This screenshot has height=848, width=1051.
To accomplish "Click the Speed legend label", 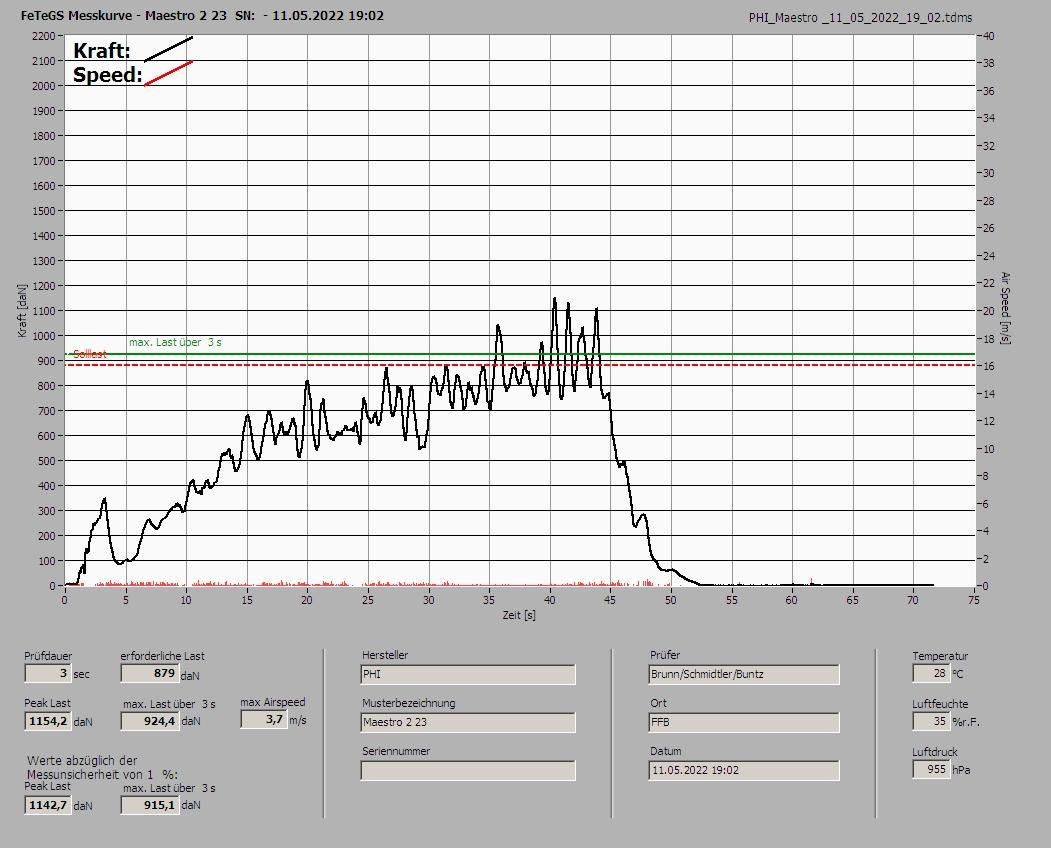I will (107, 75).
